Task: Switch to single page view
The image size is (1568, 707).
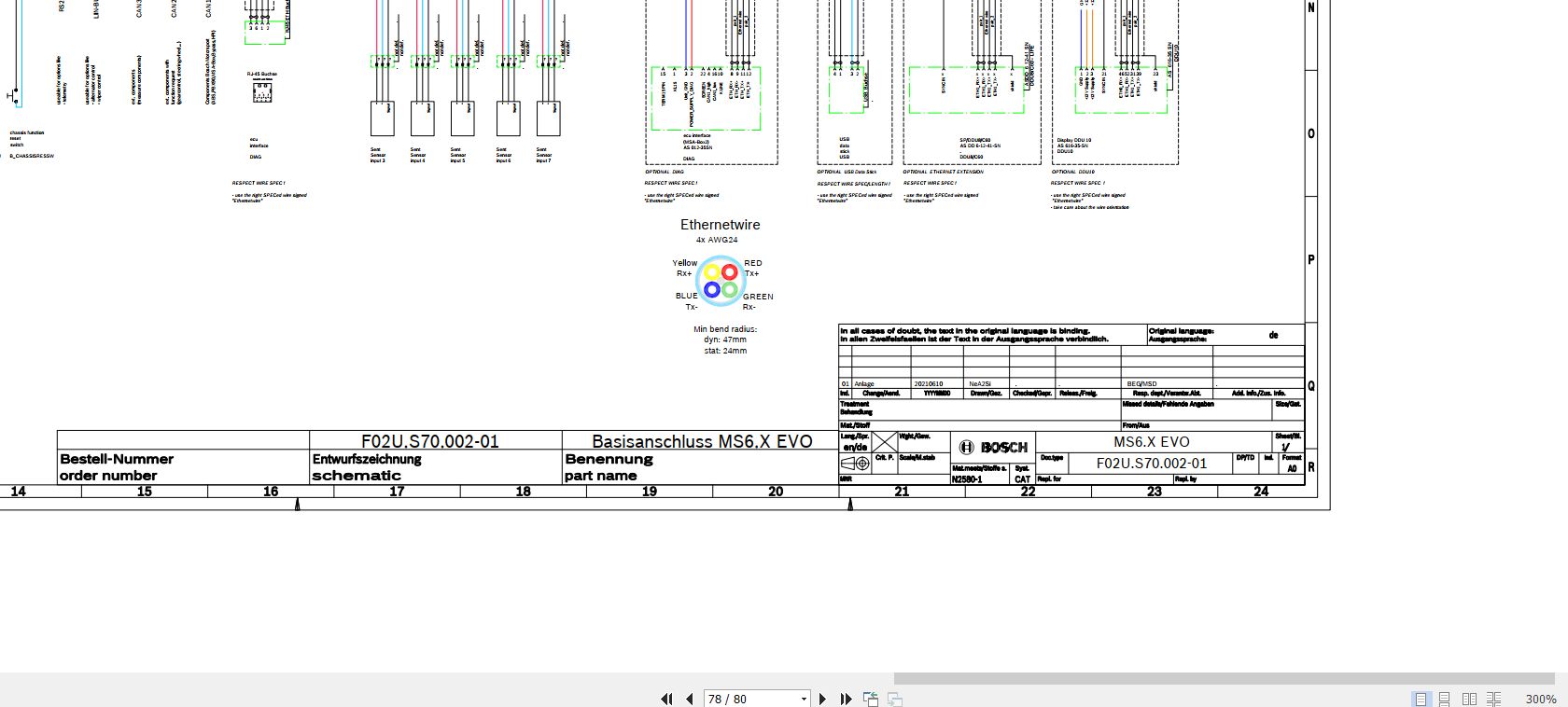Action: (x=1421, y=699)
